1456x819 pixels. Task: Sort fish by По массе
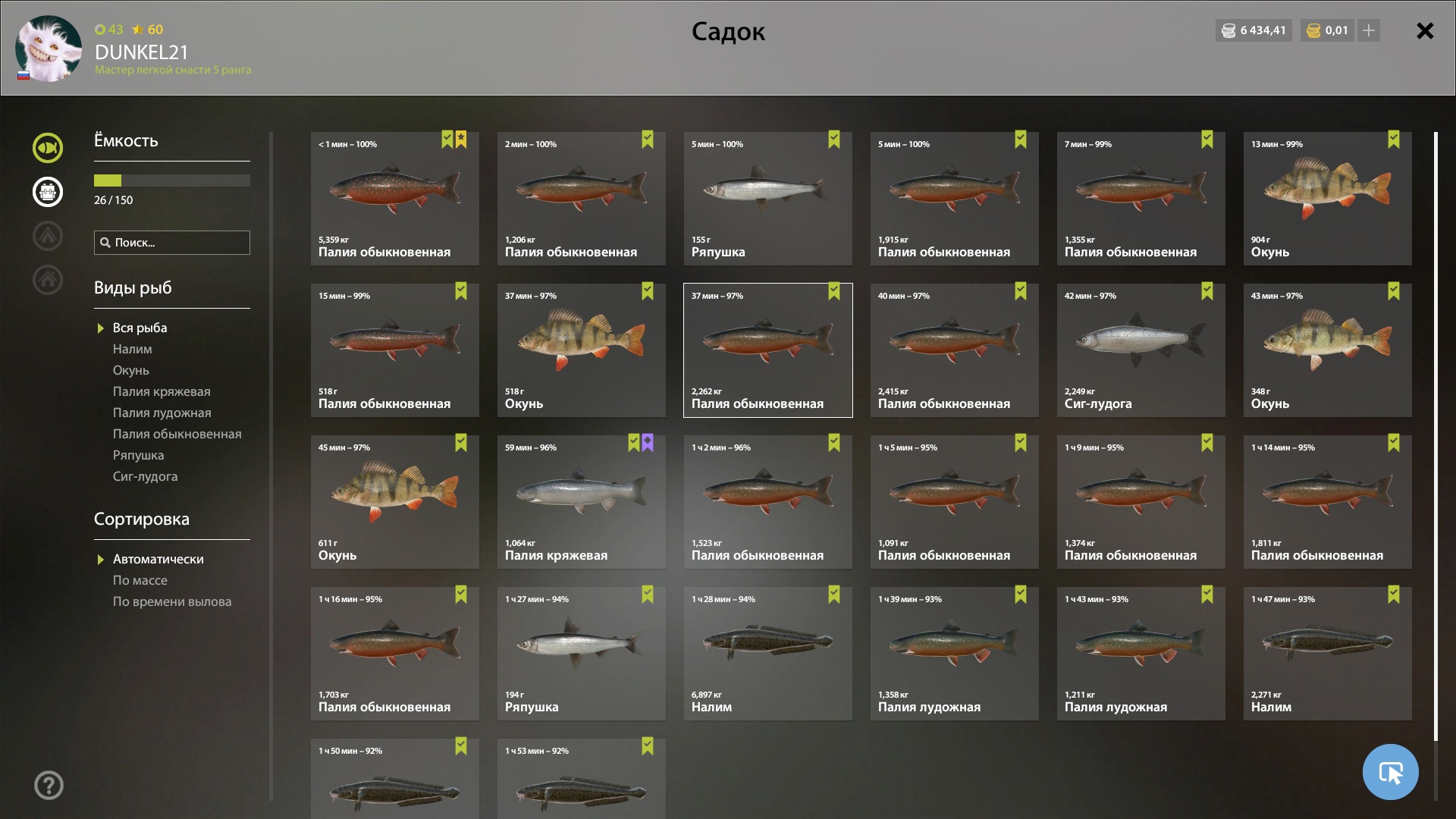140,580
